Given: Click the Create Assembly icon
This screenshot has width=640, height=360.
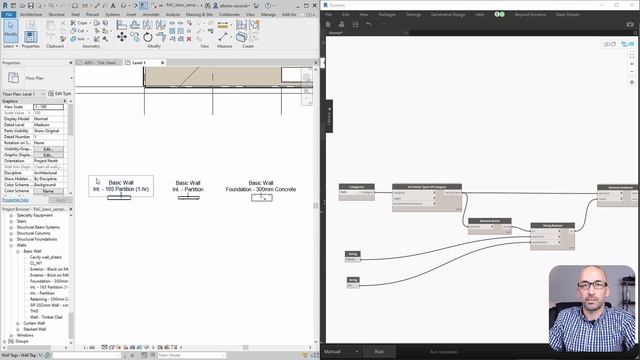Looking at the screenshot, I should coord(242,24).
